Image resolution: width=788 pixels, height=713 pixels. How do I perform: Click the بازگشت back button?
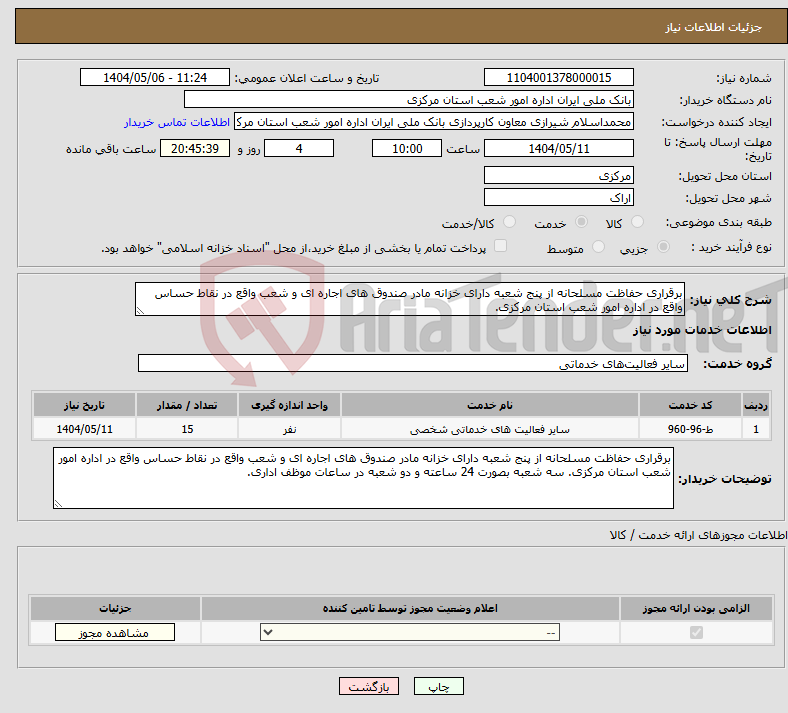[369, 686]
